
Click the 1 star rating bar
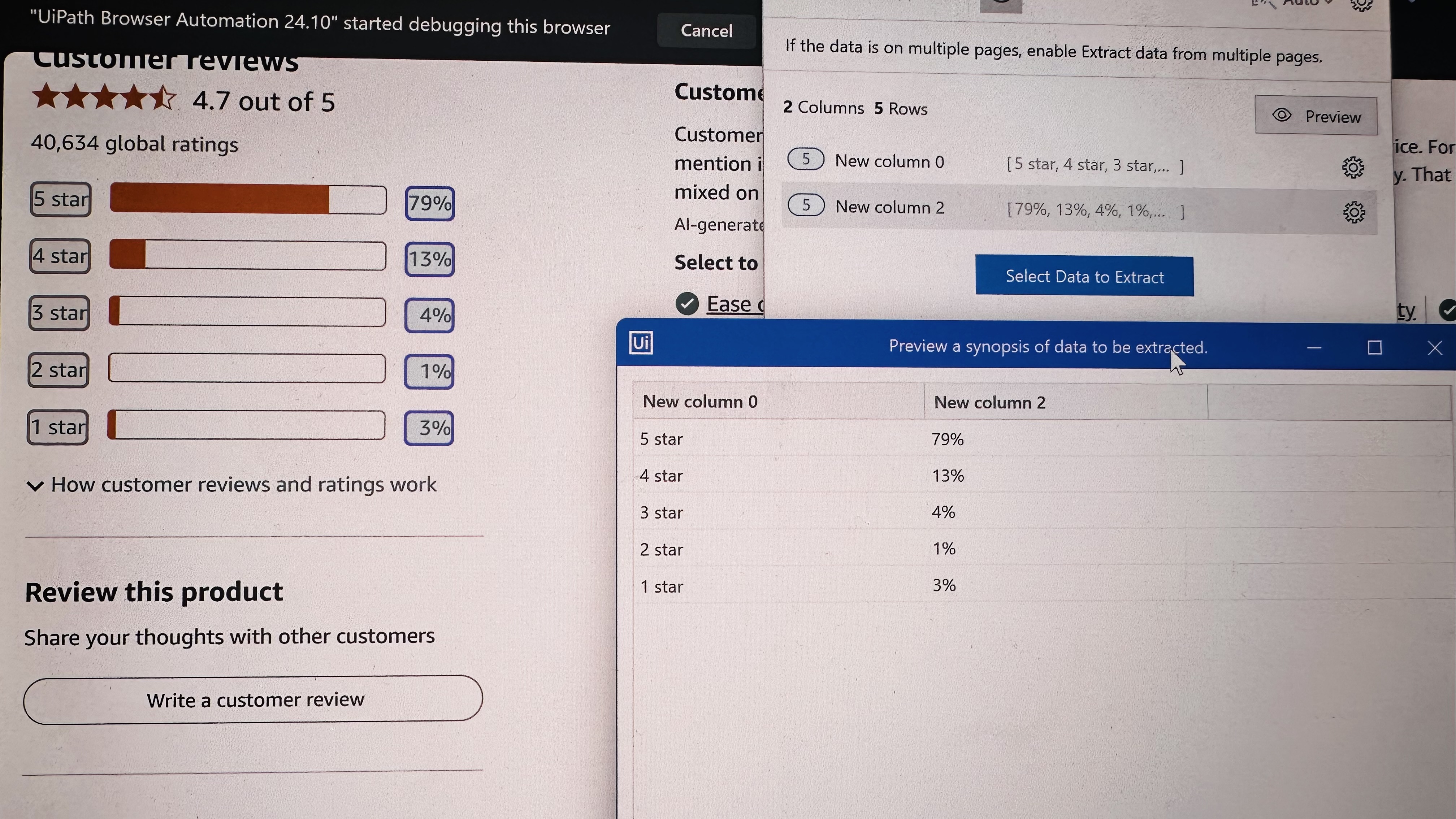pyautogui.click(x=246, y=425)
